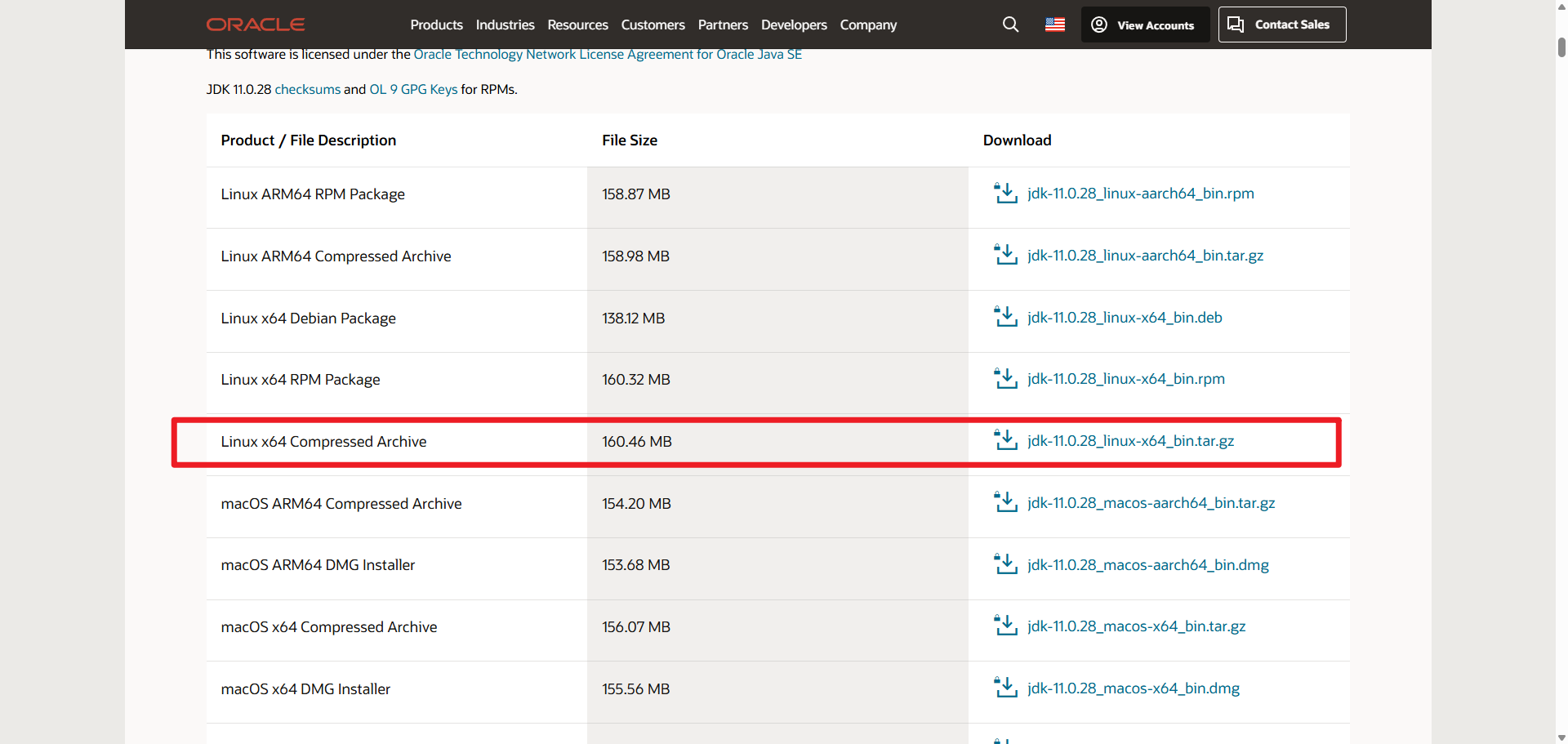This screenshot has width=1568, height=744.
Task: Click the 'Download' column header
Action: pyautogui.click(x=1018, y=140)
